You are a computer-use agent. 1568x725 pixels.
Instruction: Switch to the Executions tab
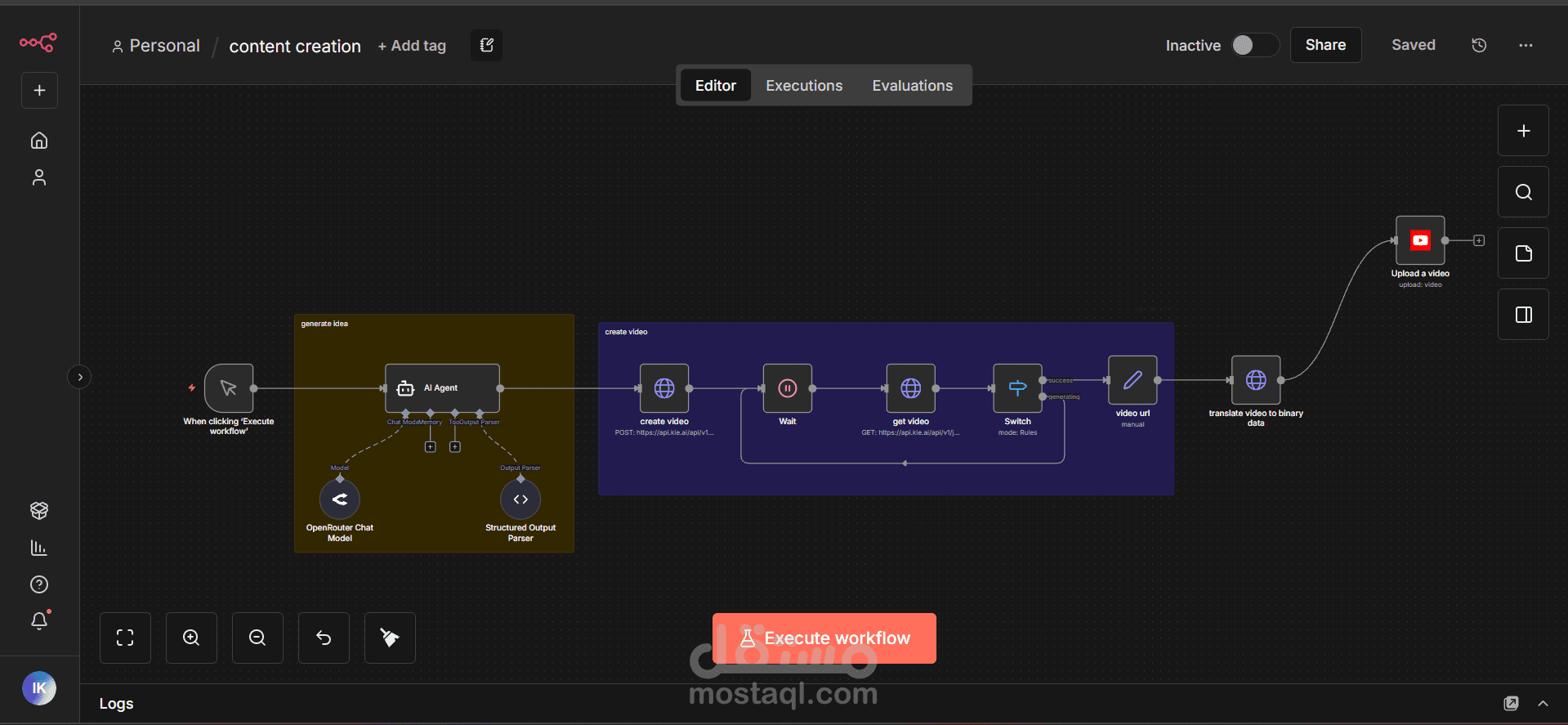click(804, 86)
